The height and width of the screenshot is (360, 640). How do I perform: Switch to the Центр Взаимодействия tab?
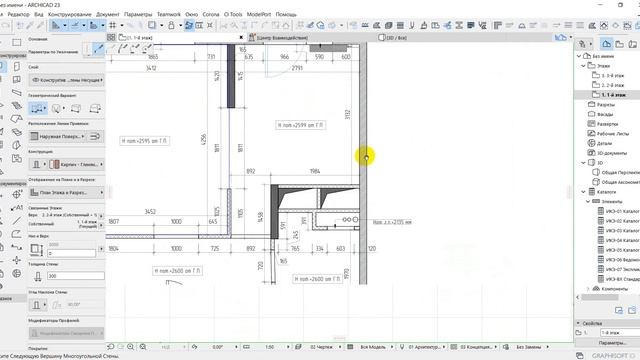pyautogui.click(x=278, y=37)
